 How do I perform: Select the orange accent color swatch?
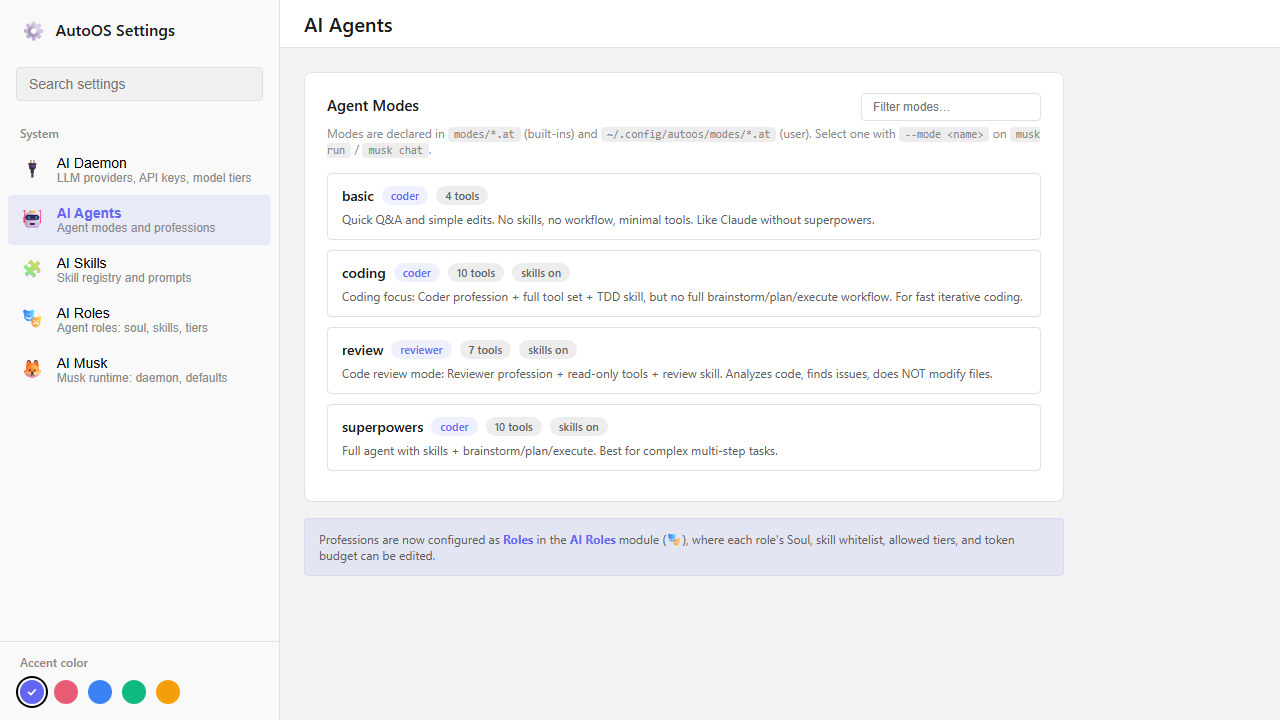(x=168, y=692)
